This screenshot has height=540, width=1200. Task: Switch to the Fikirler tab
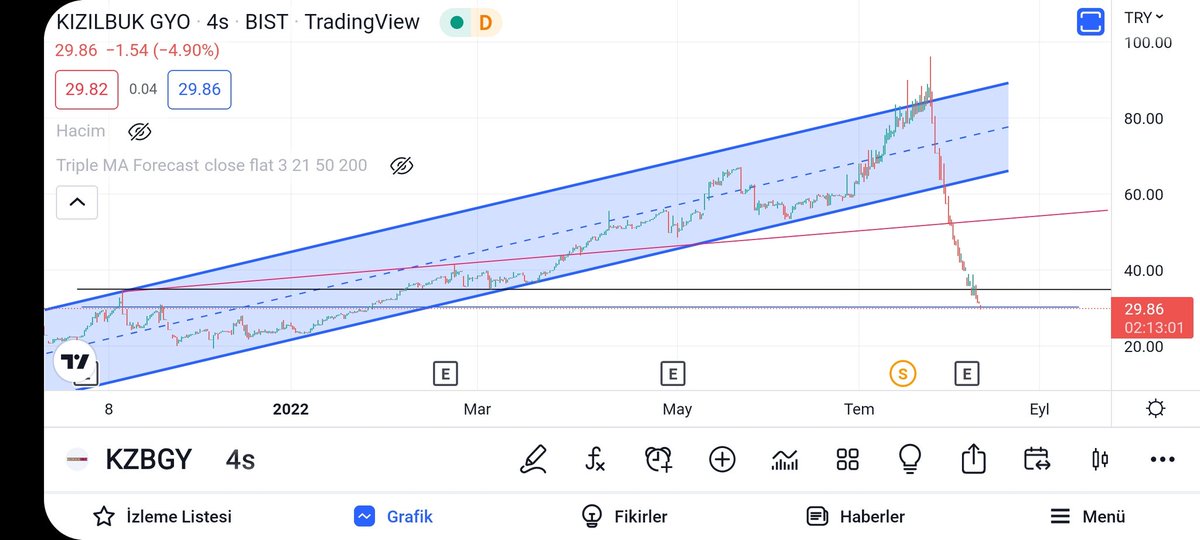[624, 516]
